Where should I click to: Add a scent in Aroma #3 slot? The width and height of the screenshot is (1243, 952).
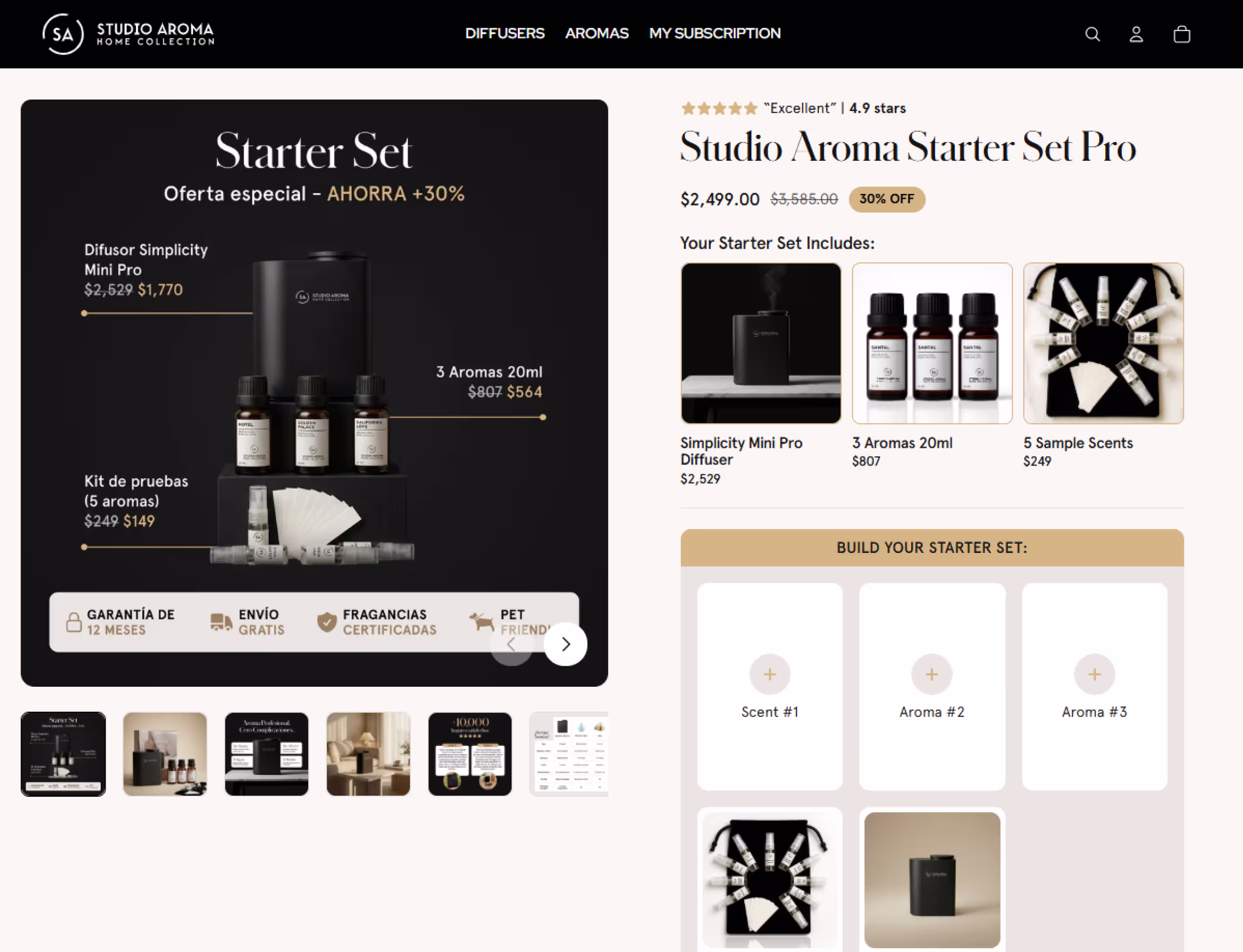(x=1094, y=675)
